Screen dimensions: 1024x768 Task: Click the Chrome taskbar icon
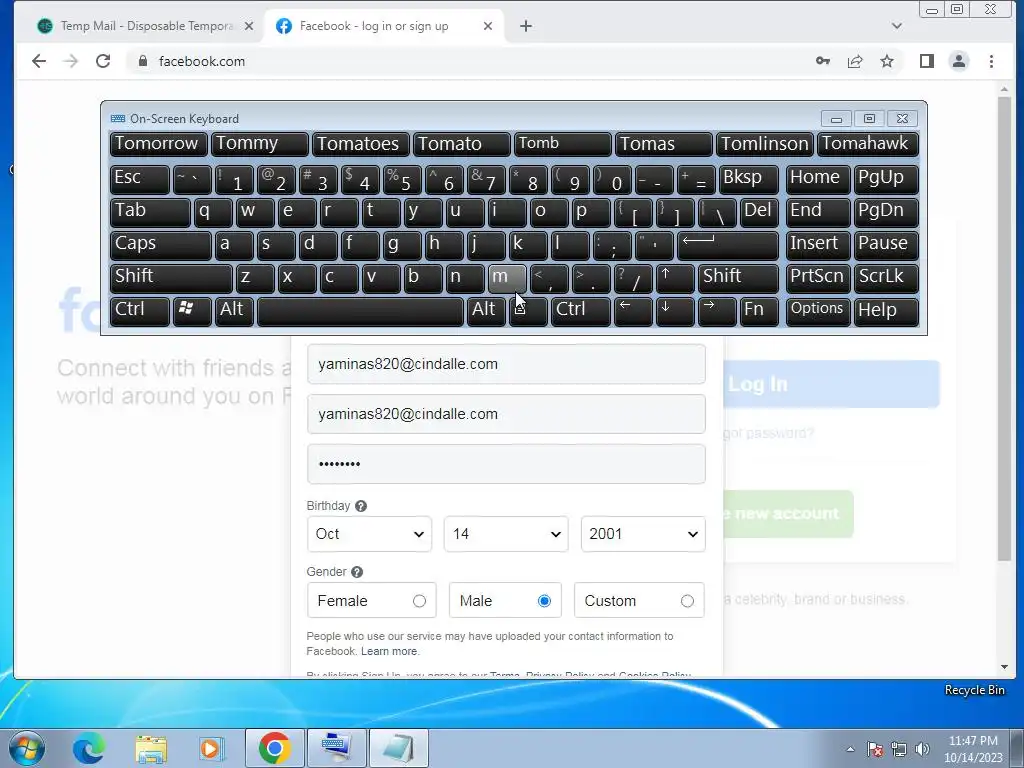(275, 748)
